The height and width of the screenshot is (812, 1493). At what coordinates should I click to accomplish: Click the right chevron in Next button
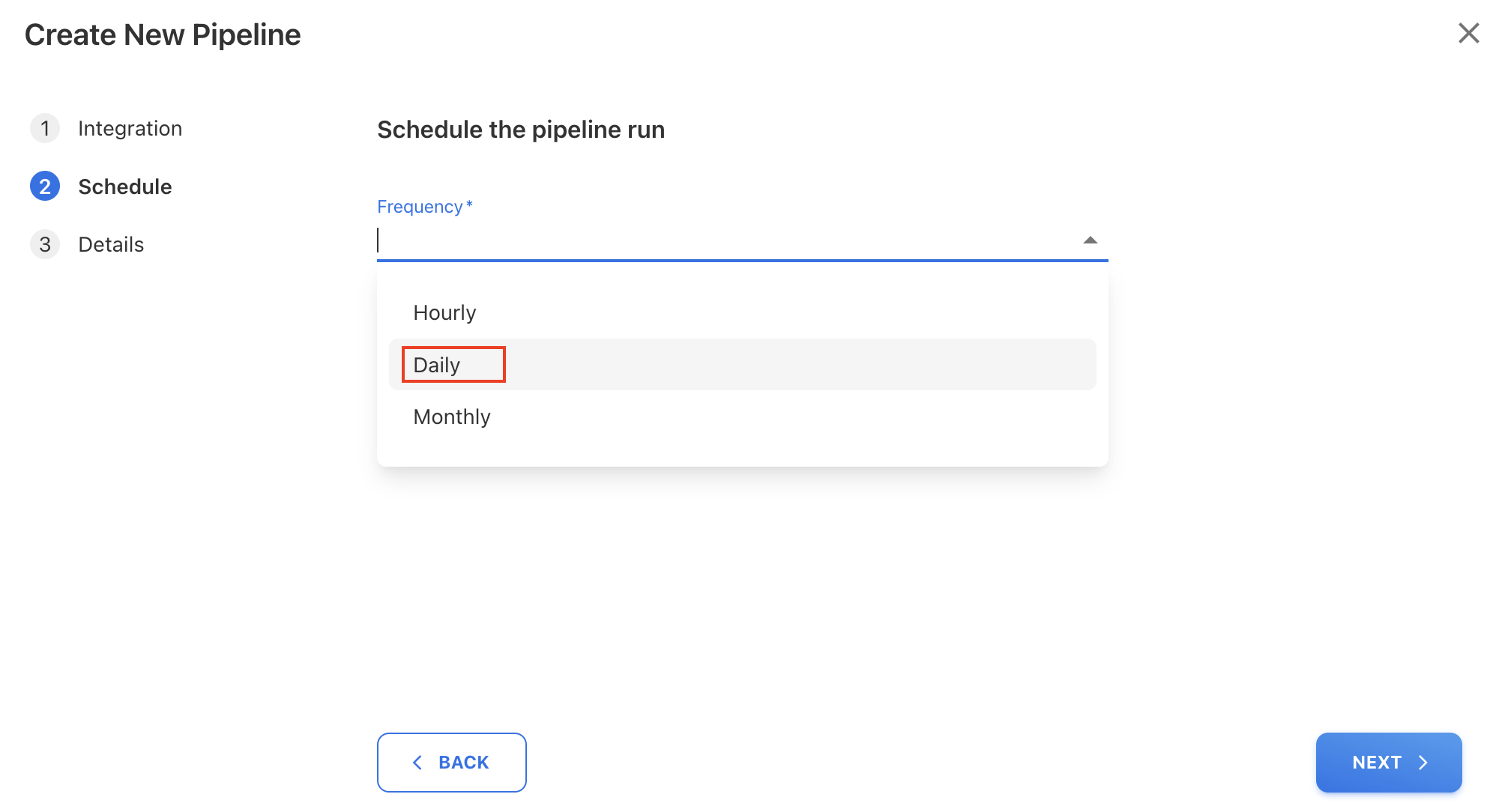[x=1423, y=763]
